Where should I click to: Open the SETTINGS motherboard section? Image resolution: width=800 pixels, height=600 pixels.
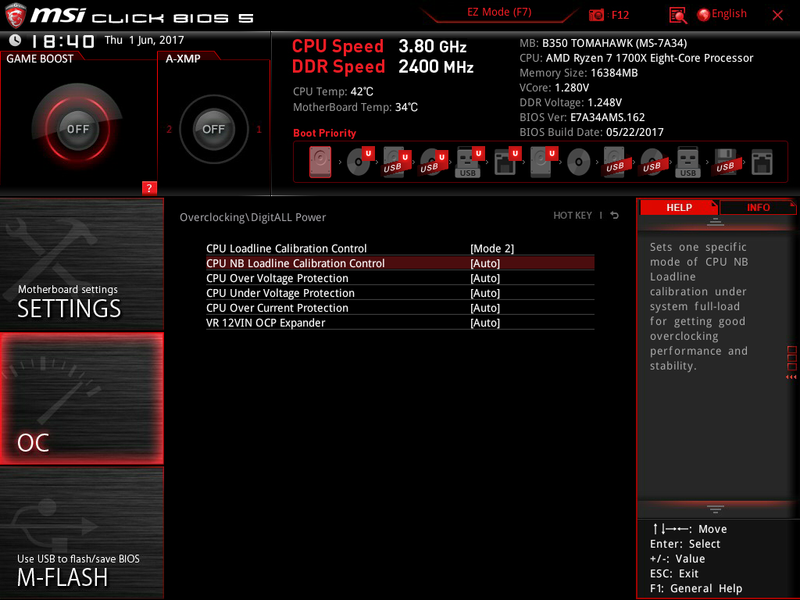pos(82,264)
